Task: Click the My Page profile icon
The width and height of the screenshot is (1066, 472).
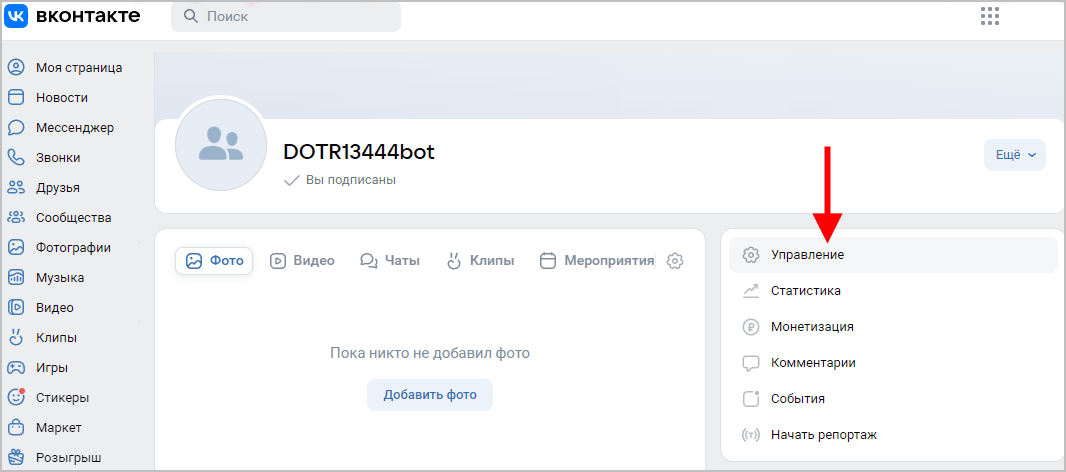Action: pyautogui.click(x=16, y=67)
